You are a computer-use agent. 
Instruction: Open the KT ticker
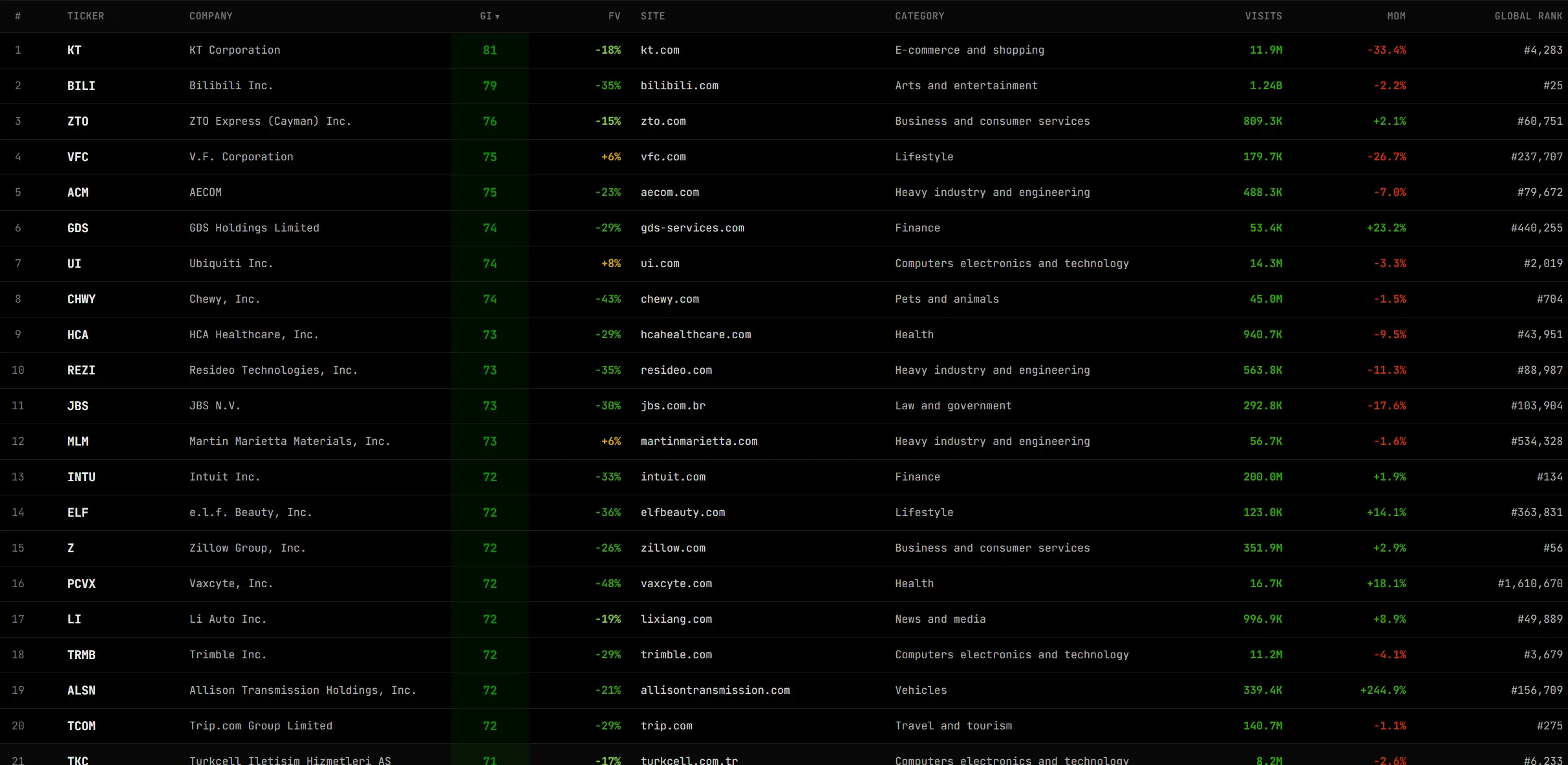(74, 50)
